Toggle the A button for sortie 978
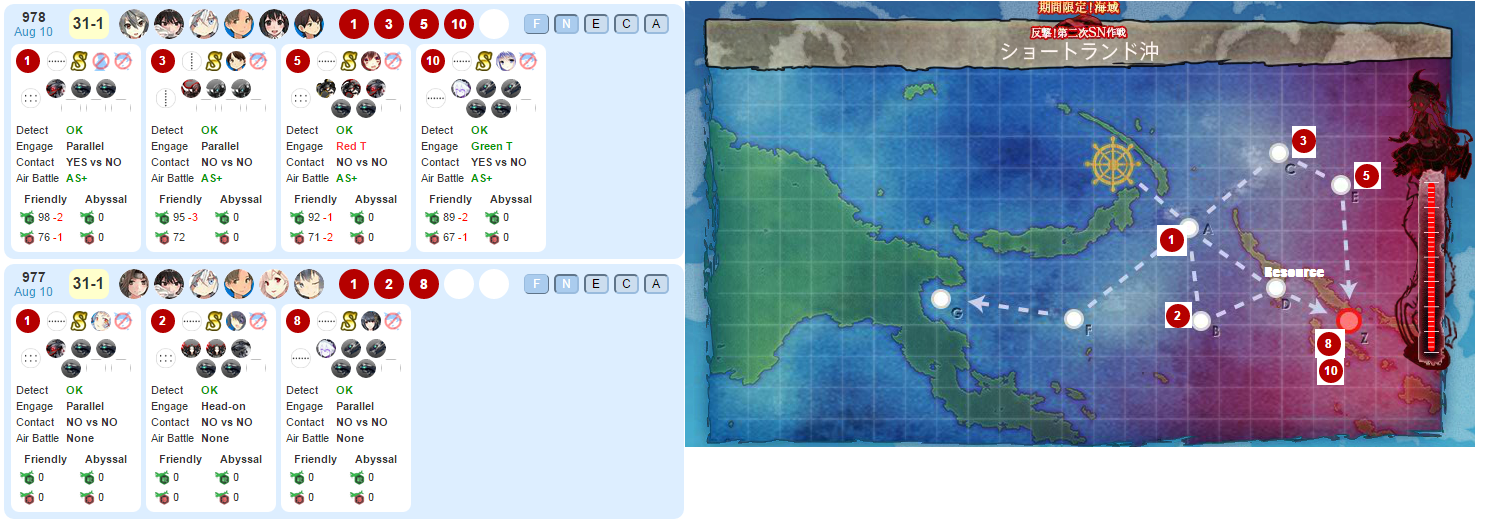The image size is (1490, 519). (x=656, y=24)
